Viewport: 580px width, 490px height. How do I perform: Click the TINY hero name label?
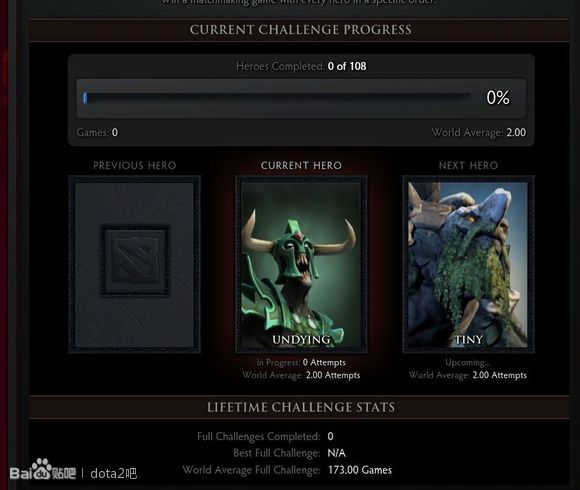(x=468, y=339)
